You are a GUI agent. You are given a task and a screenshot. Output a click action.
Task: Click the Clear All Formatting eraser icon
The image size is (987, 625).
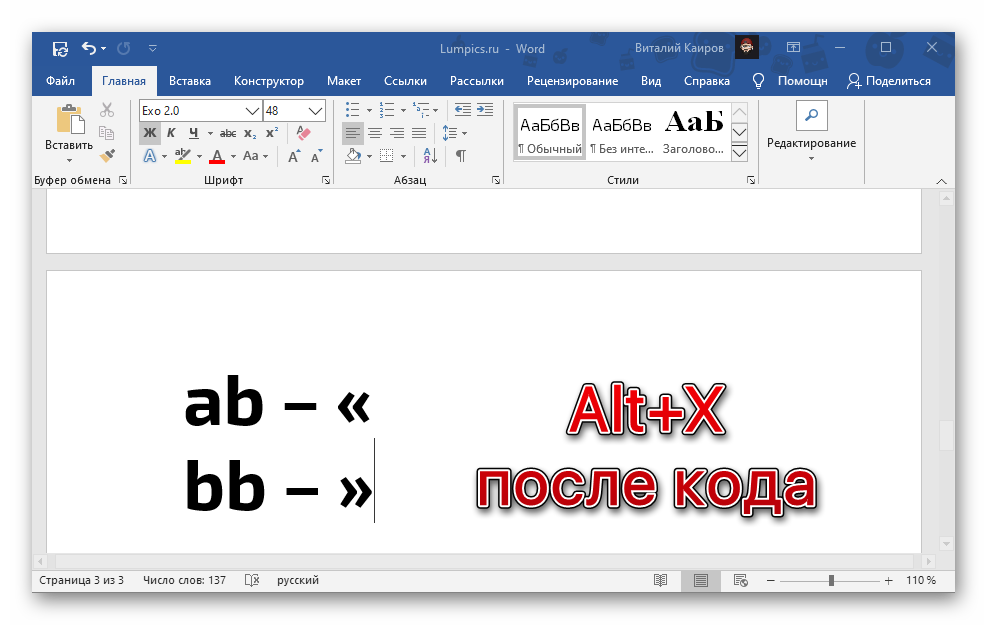point(305,133)
